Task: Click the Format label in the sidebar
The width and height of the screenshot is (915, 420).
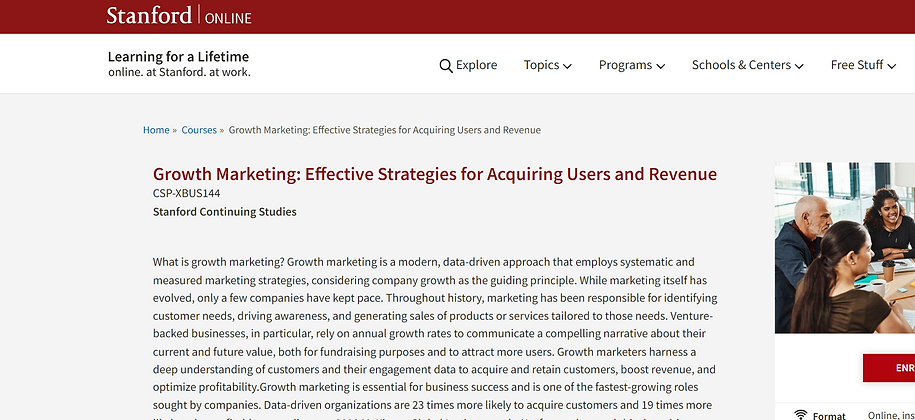Action: 829,415
